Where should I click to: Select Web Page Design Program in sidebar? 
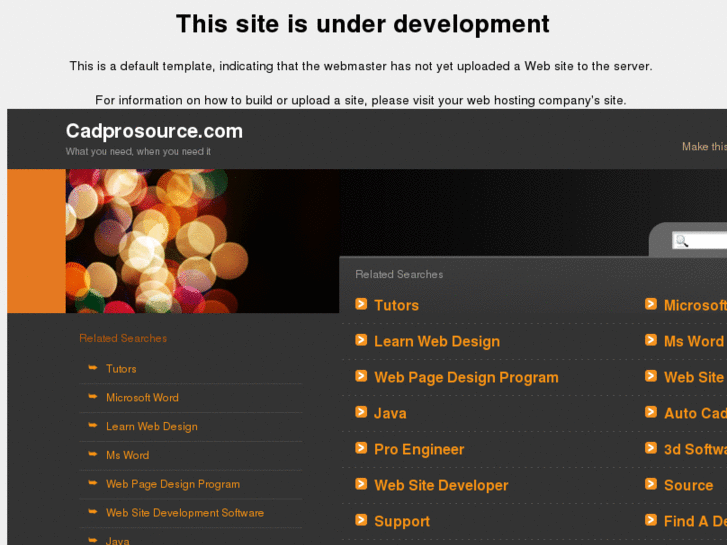tap(173, 484)
